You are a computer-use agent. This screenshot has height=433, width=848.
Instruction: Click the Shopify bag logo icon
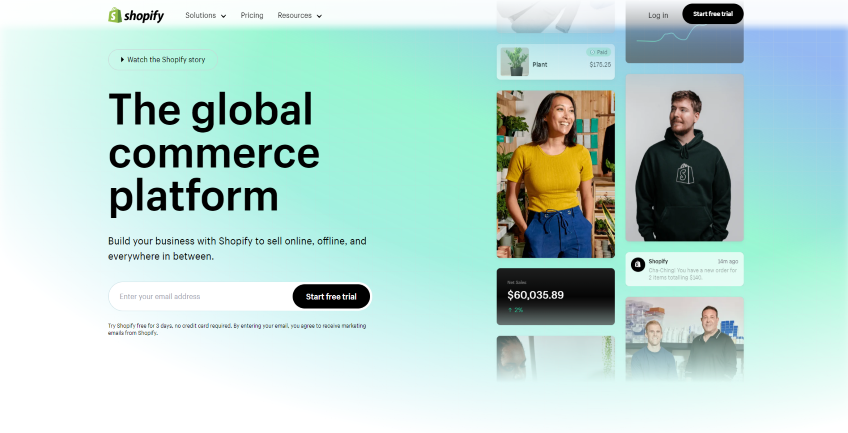tap(115, 15)
